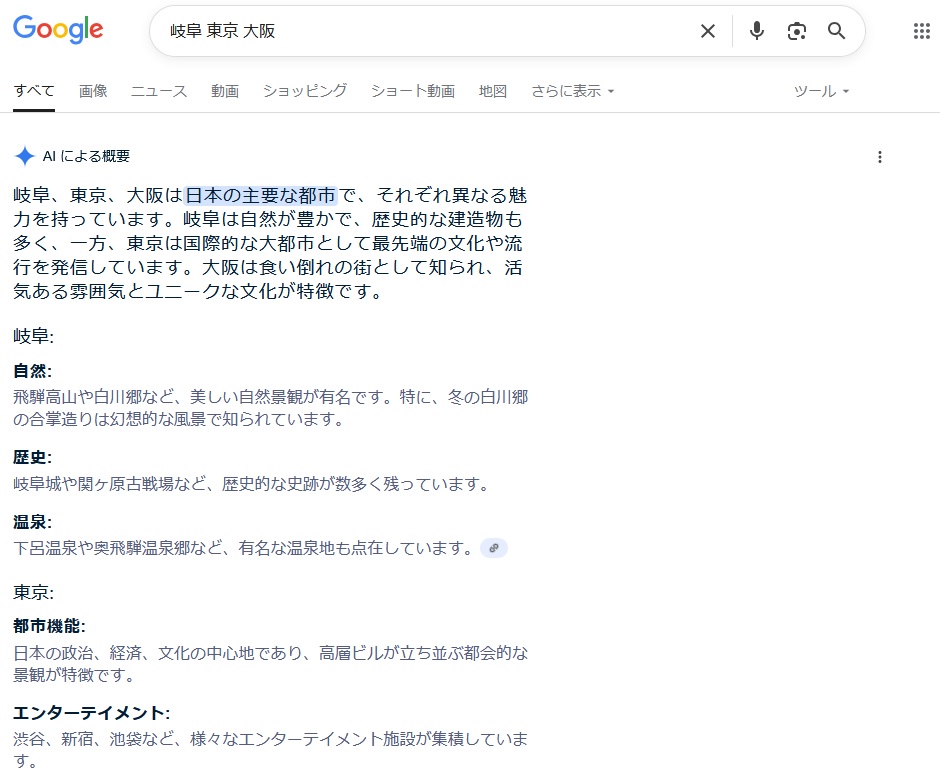Click the source link chip after 温泉 paragraph
Image resolution: width=940 pixels, height=780 pixels.
click(494, 548)
